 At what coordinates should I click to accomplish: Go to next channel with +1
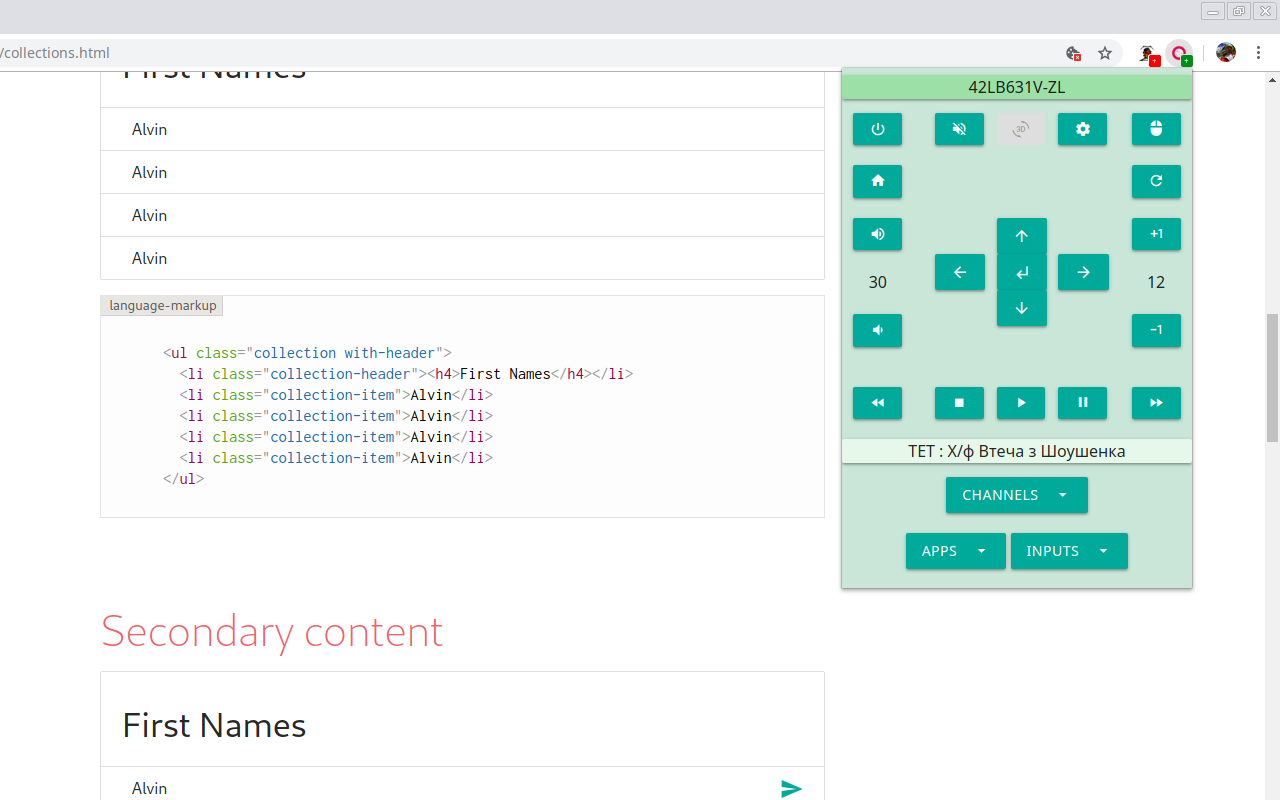[x=1156, y=234]
